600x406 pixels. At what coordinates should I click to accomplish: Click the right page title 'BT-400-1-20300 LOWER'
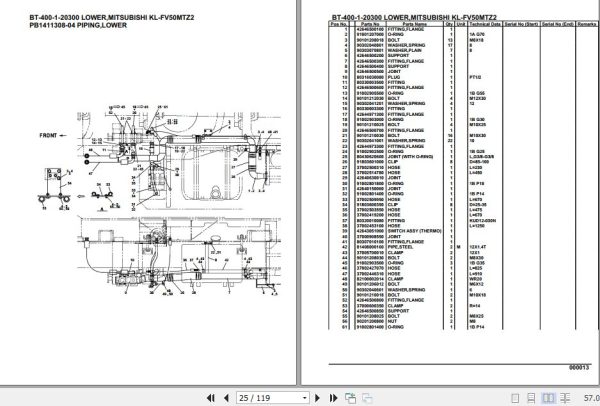(x=414, y=18)
